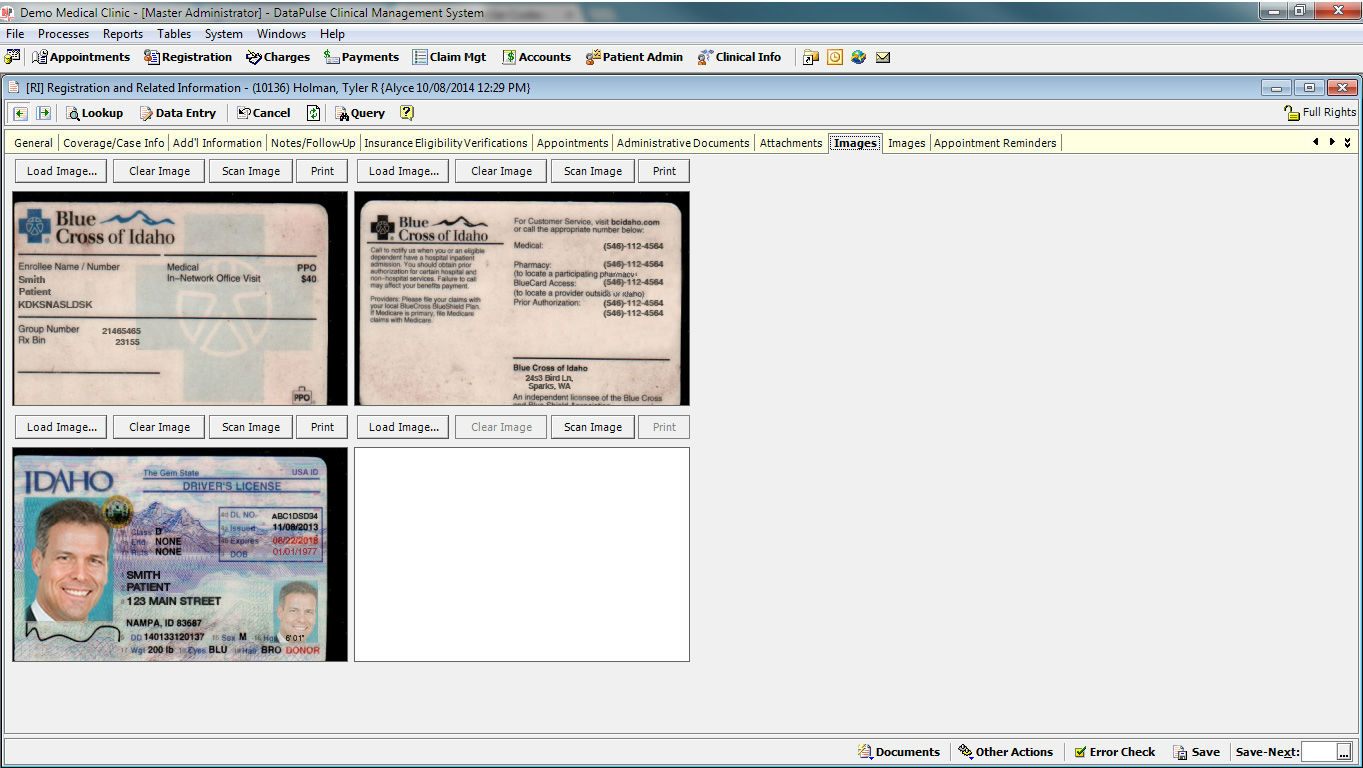Screen dimensions: 1363x768
Task: Click the clock icon in main toolbar
Action: pos(834,57)
